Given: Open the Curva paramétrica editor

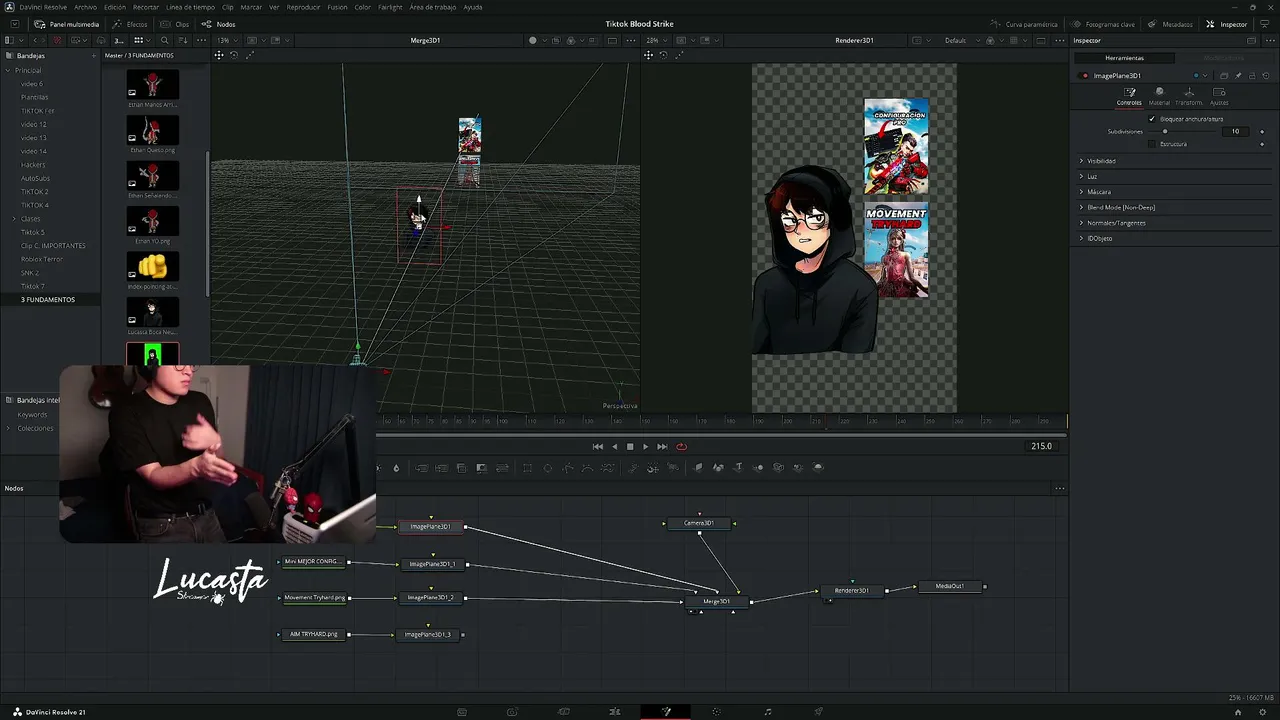Looking at the screenshot, I should tap(1024, 24).
